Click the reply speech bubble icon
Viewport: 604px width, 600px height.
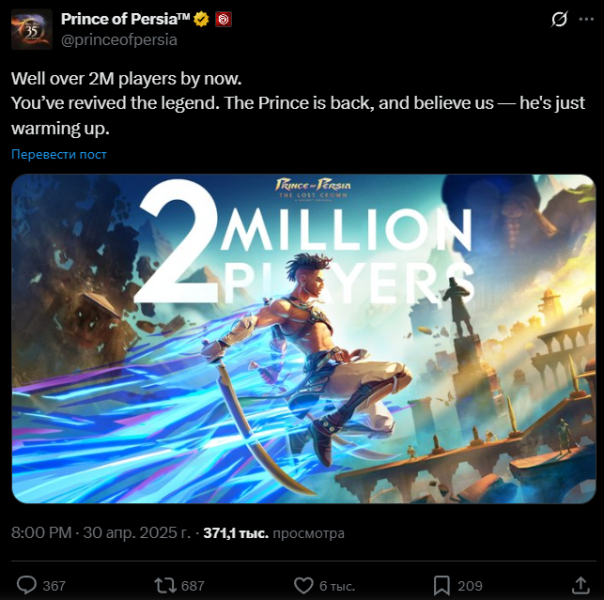tap(27, 585)
